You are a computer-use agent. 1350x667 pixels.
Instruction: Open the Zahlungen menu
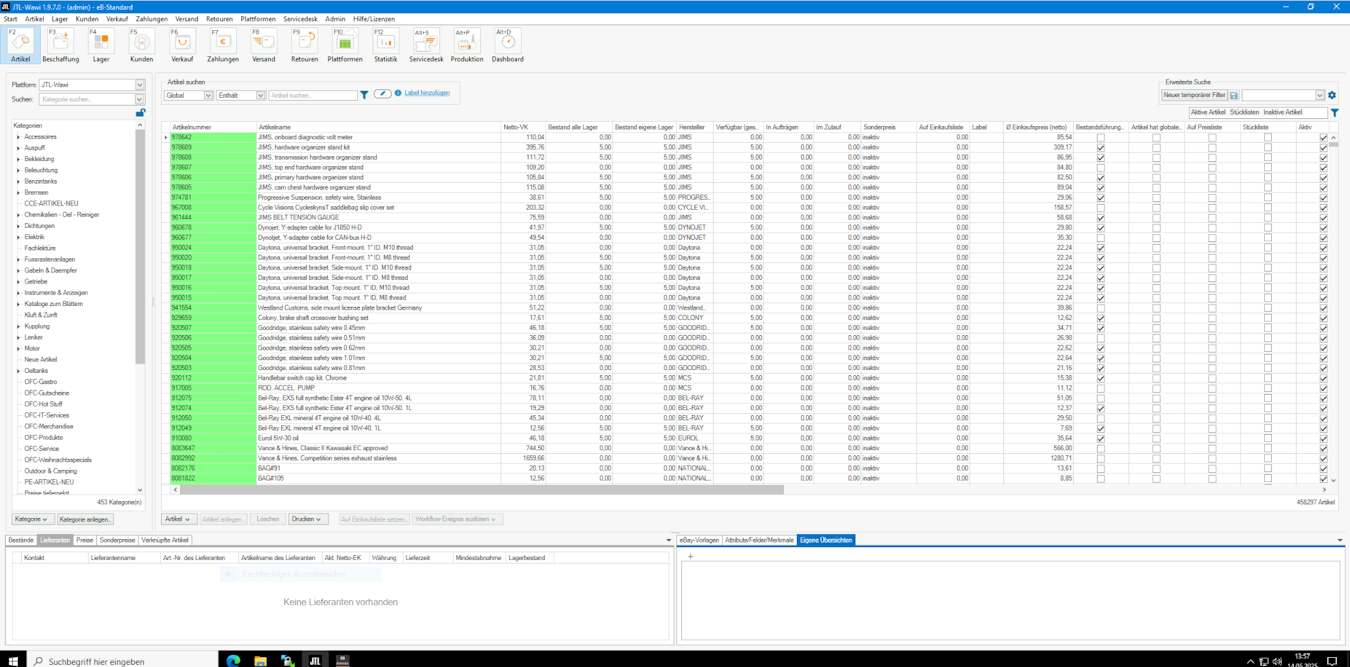tap(152, 19)
